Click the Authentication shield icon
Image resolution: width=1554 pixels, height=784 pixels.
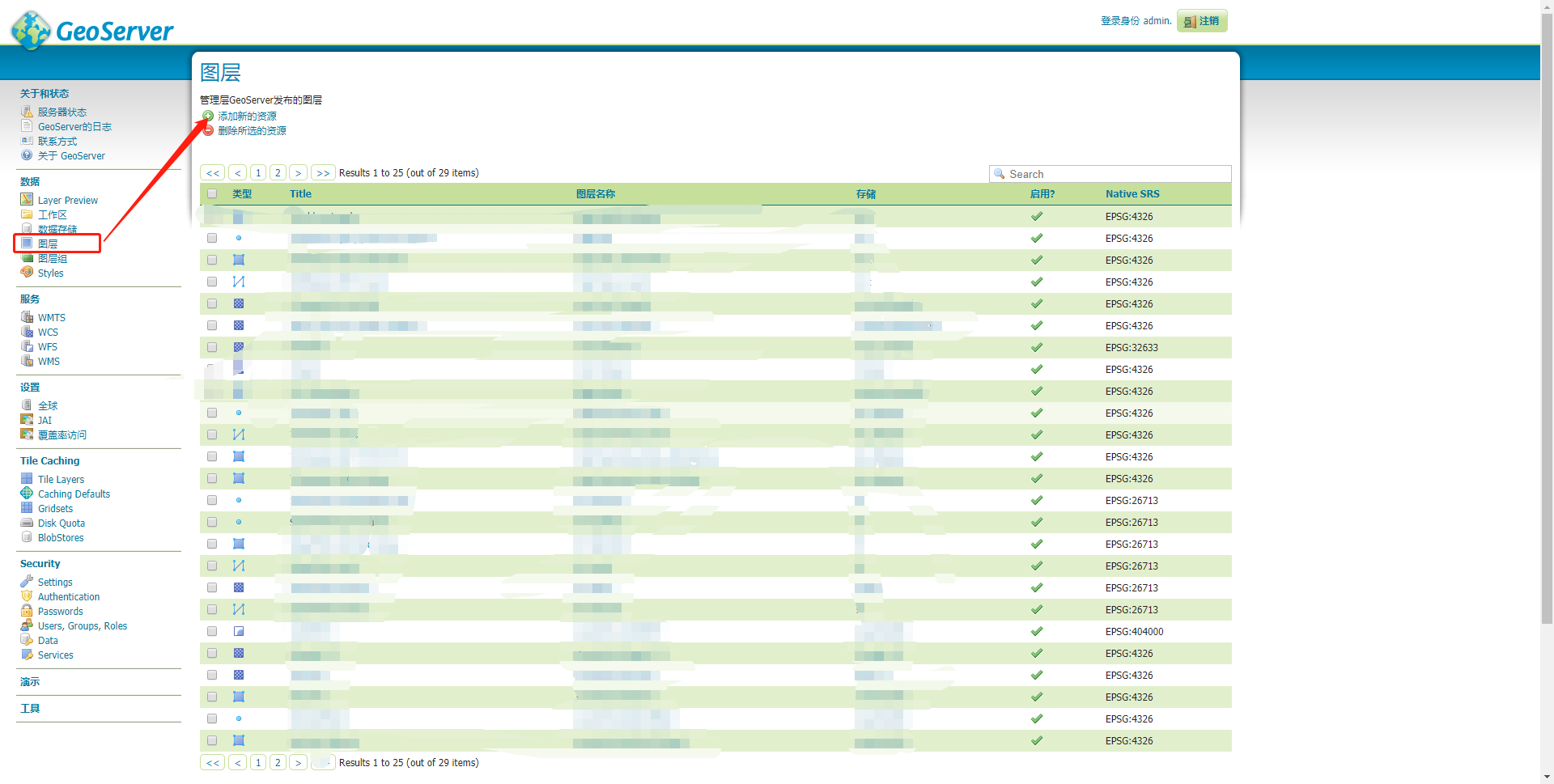27,596
